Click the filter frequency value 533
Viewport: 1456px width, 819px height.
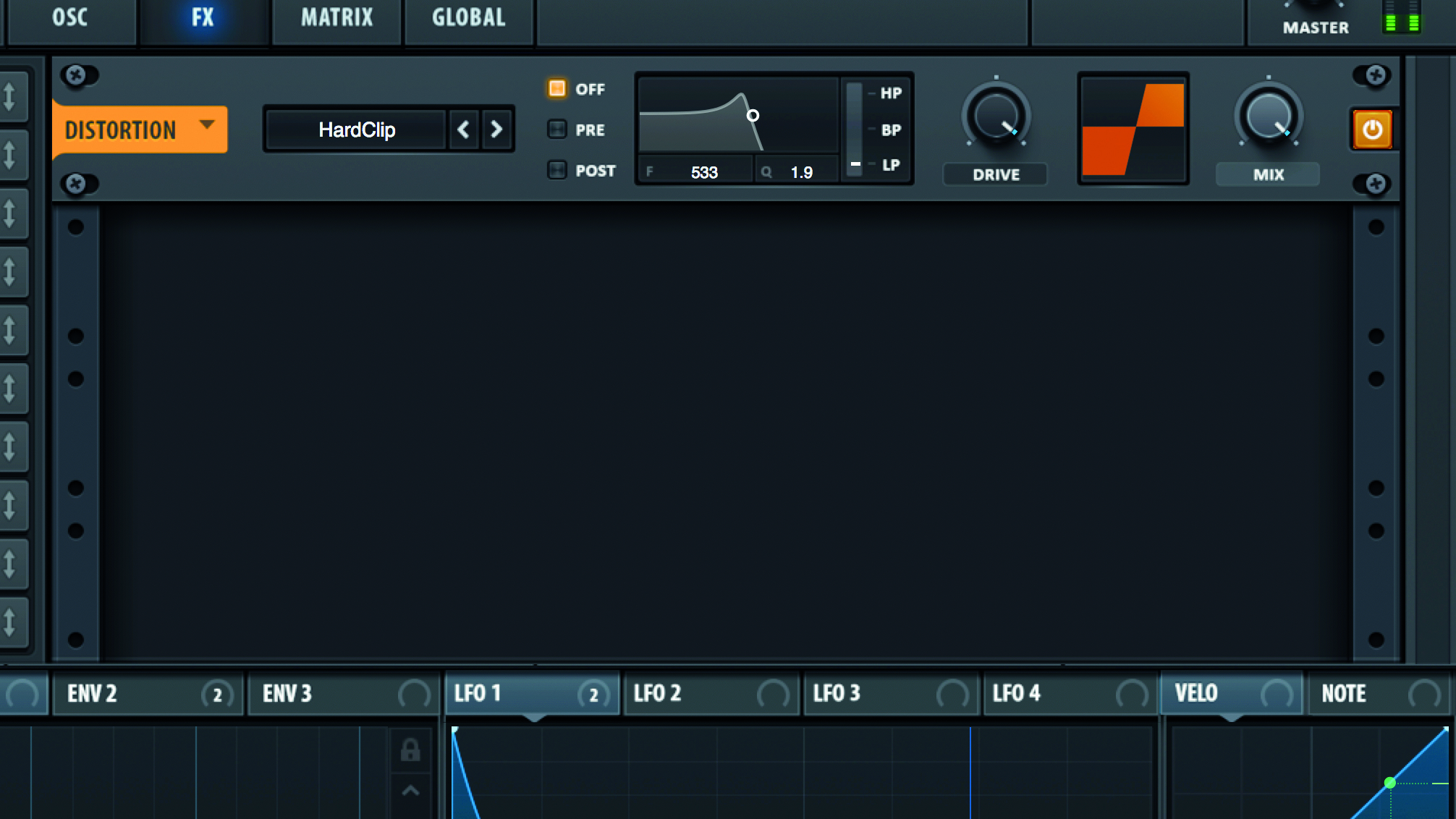[x=703, y=172]
